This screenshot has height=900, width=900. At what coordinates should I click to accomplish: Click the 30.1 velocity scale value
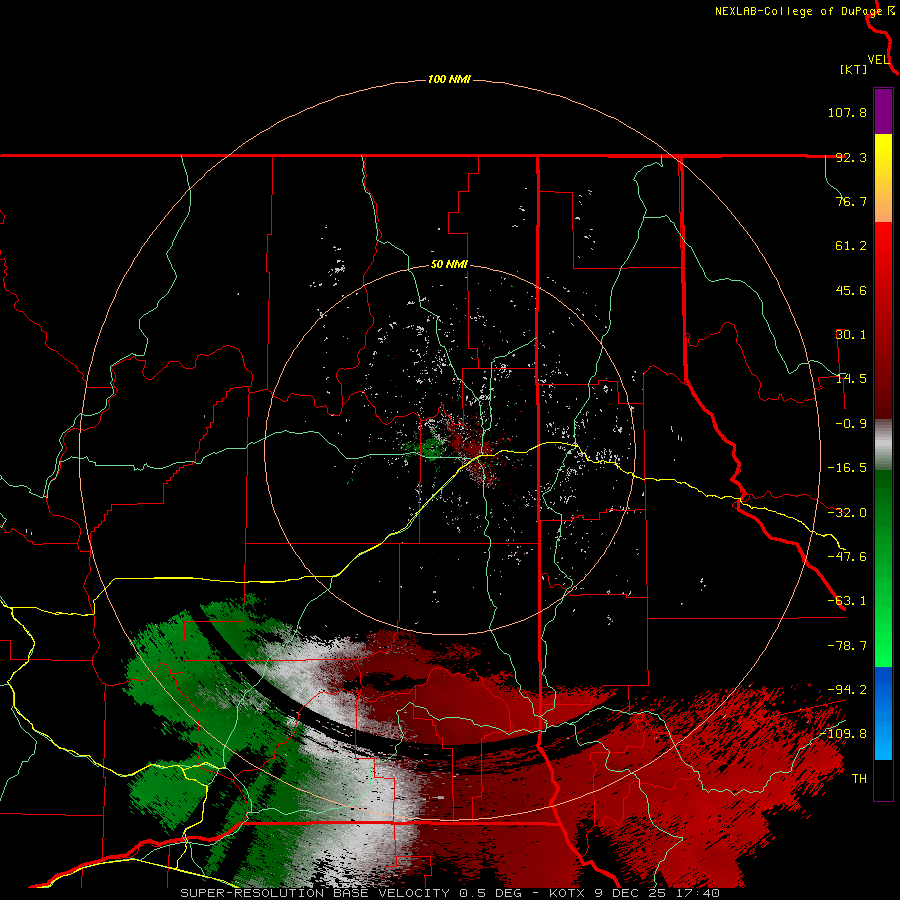851,335
